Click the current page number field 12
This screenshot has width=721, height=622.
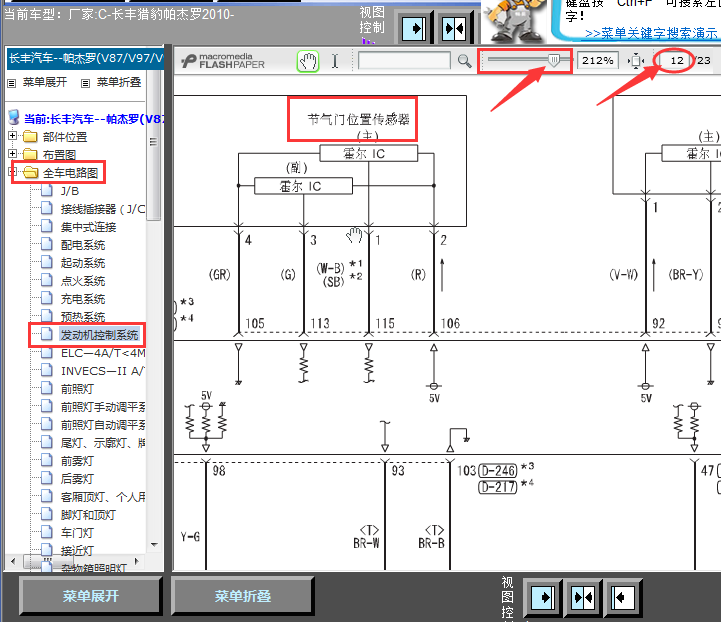676,61
